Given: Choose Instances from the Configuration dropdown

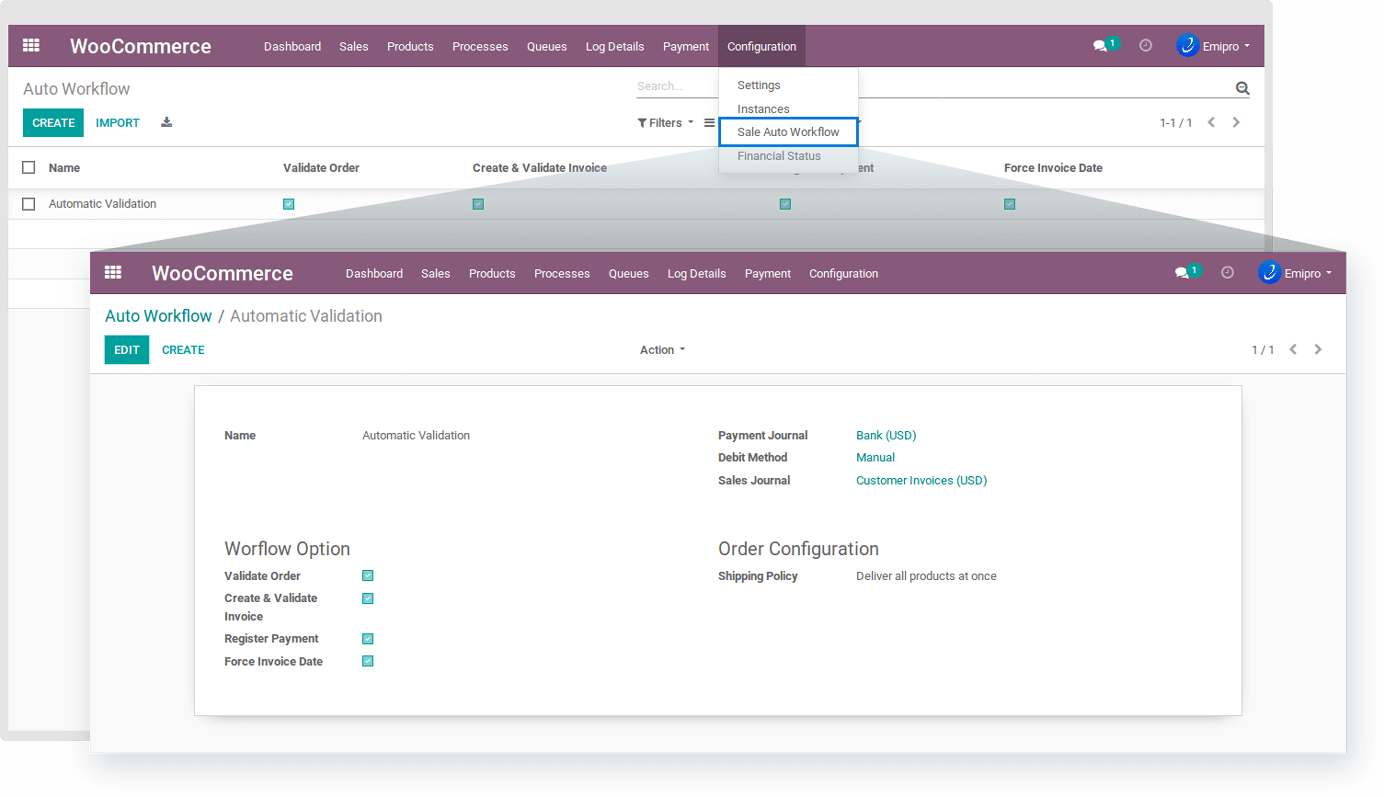Looking at the screenshot, I should (763, 109).
